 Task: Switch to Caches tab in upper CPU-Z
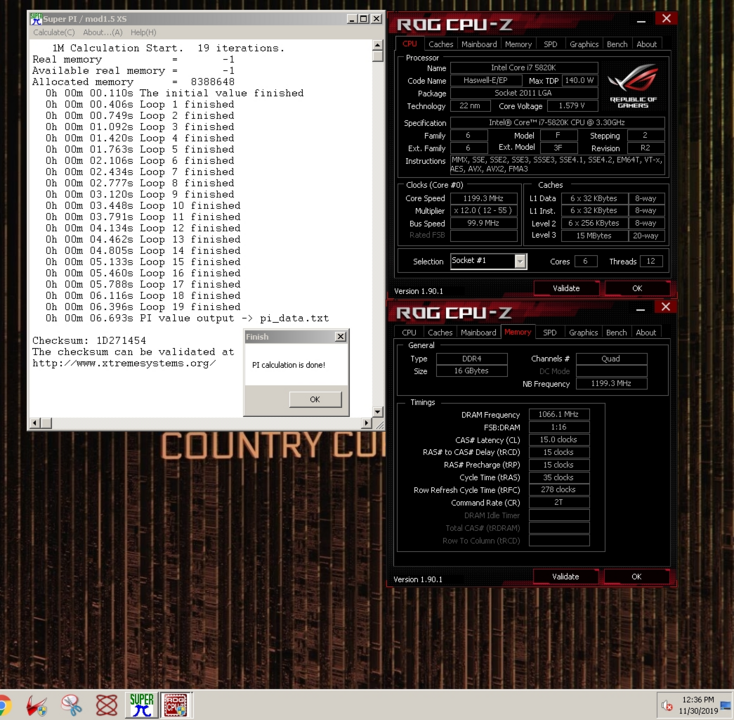440,44
